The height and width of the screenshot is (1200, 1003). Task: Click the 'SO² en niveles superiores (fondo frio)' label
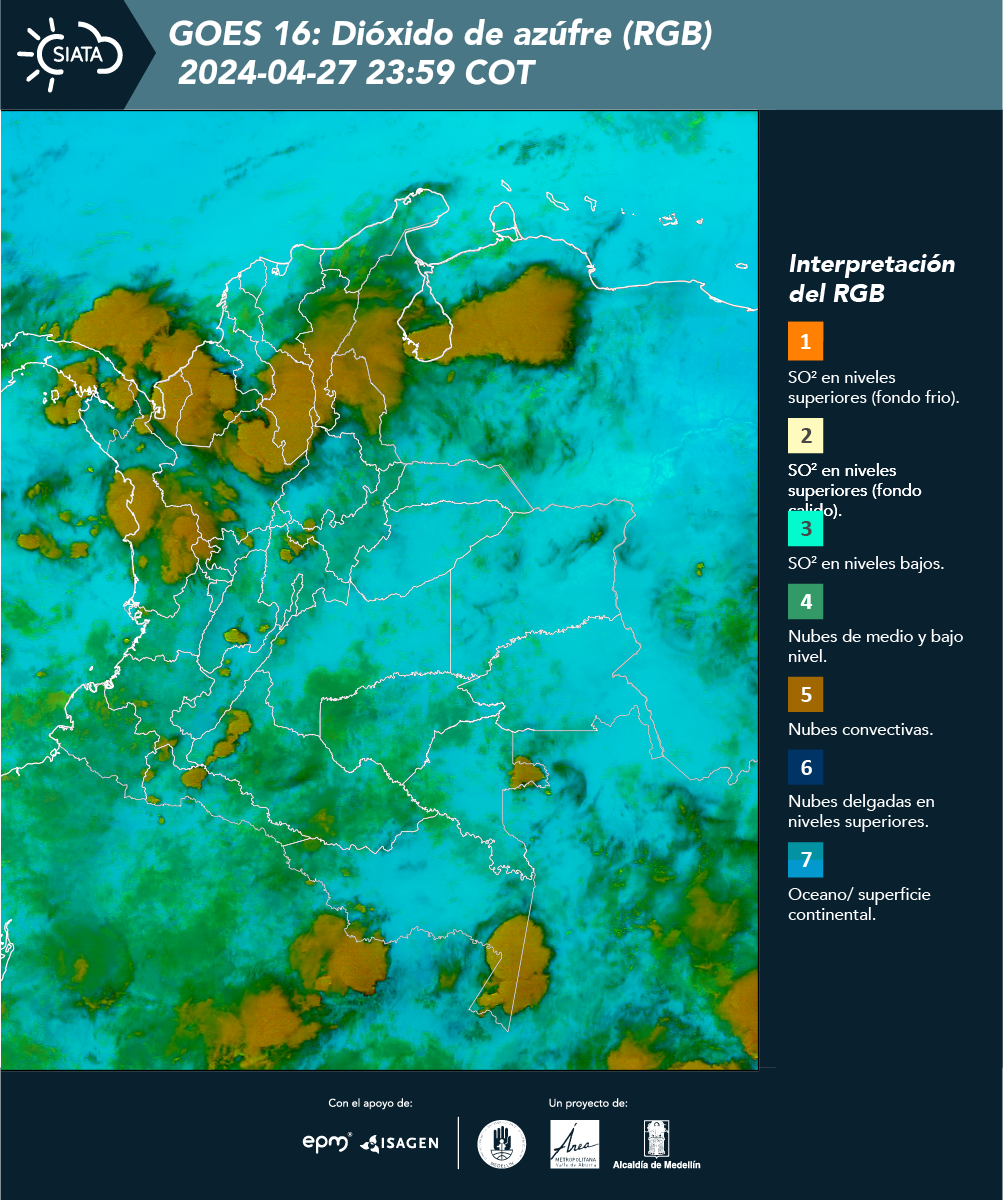(874, 387)
